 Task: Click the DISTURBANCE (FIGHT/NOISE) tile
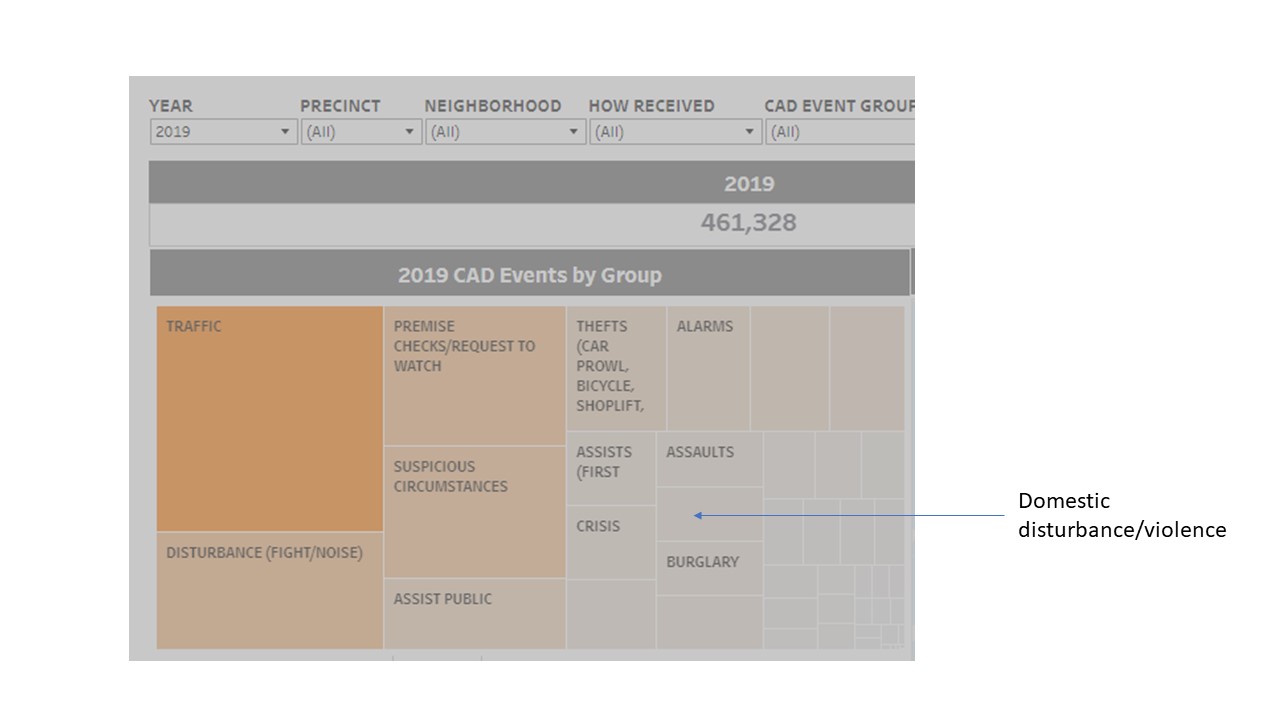(269, 590)
